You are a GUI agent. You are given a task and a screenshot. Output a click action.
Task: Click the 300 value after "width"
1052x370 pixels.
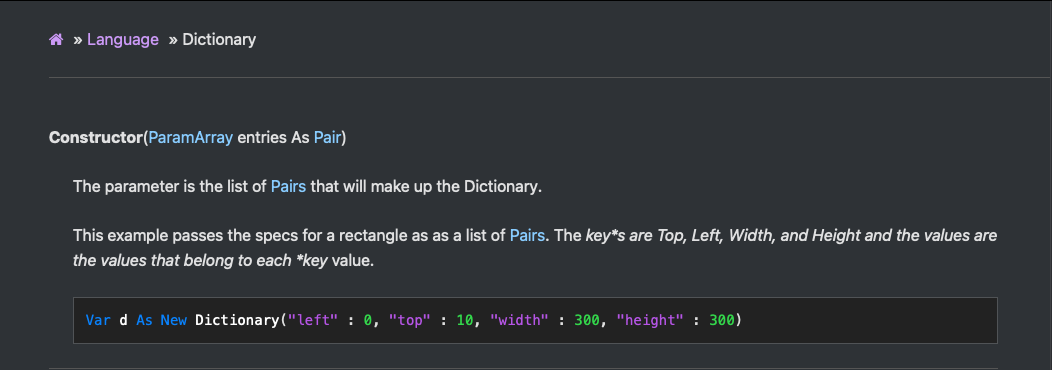(x=587, y=320)
